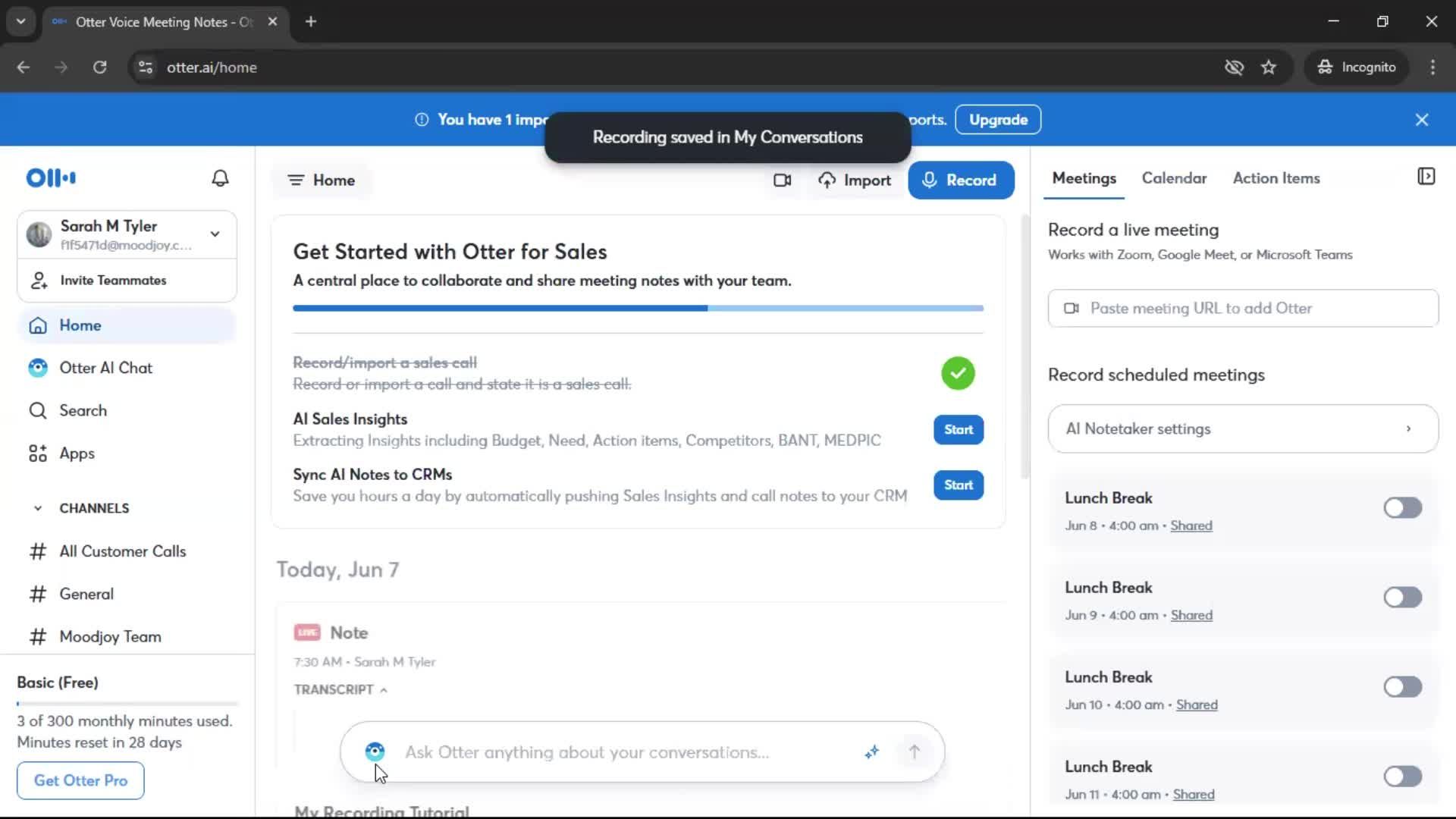Close the Otter Voice Meeting Notes tab

[x=272, y=22]
